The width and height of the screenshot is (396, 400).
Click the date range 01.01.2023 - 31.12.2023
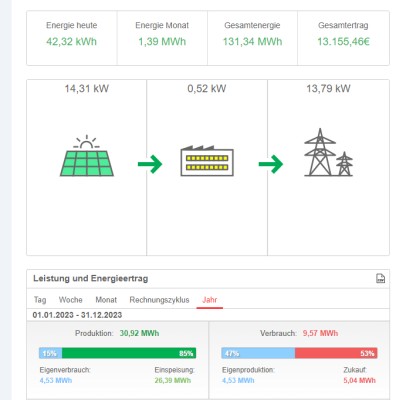click(77, 315)
